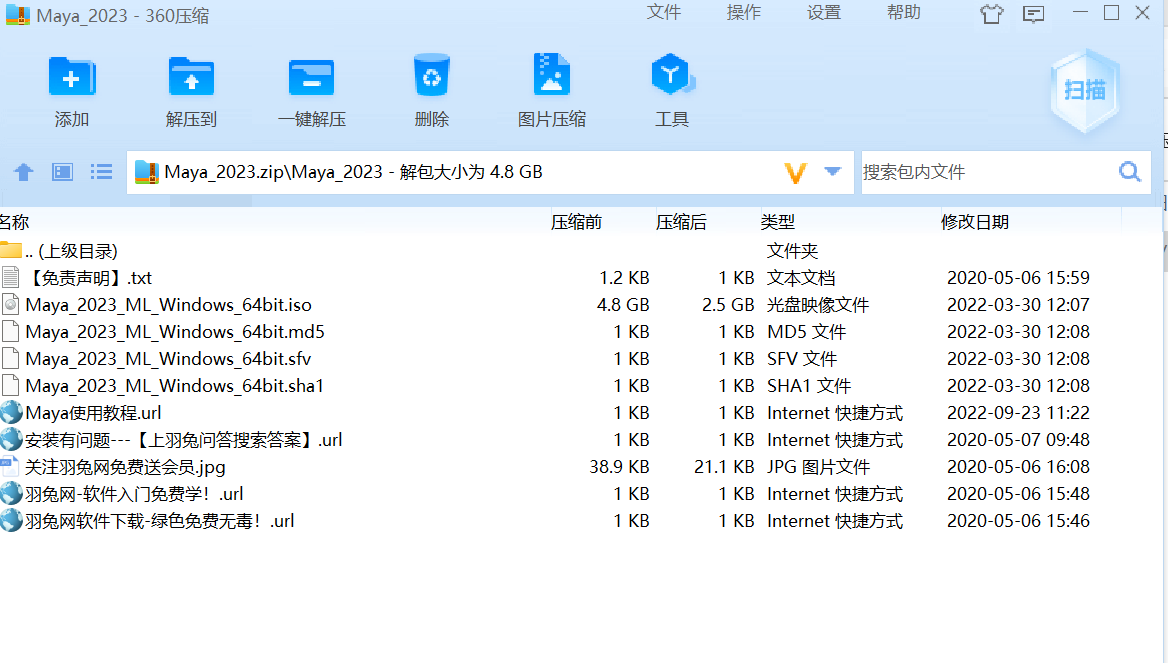Click the 一键解压 one-click extract icon

click(311, 77)
